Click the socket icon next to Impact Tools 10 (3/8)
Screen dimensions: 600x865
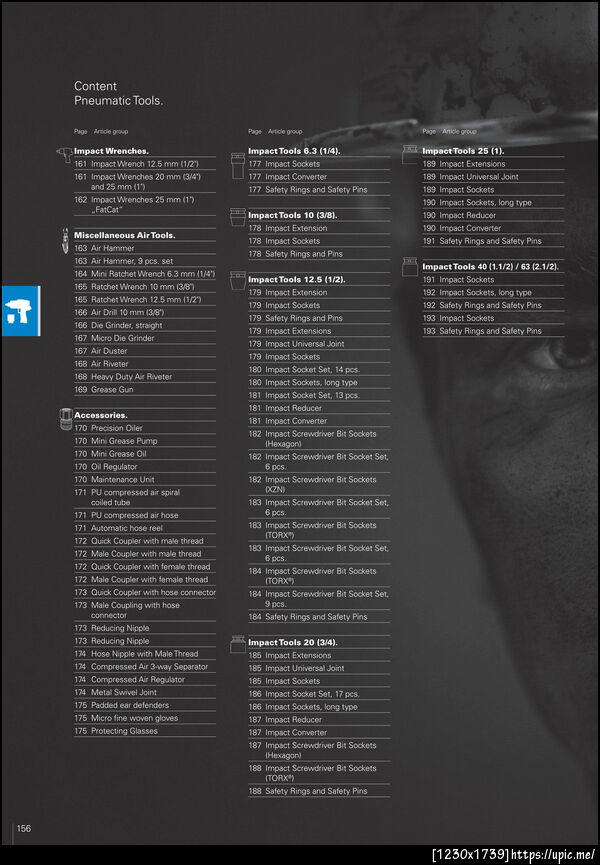pos(238,217)
